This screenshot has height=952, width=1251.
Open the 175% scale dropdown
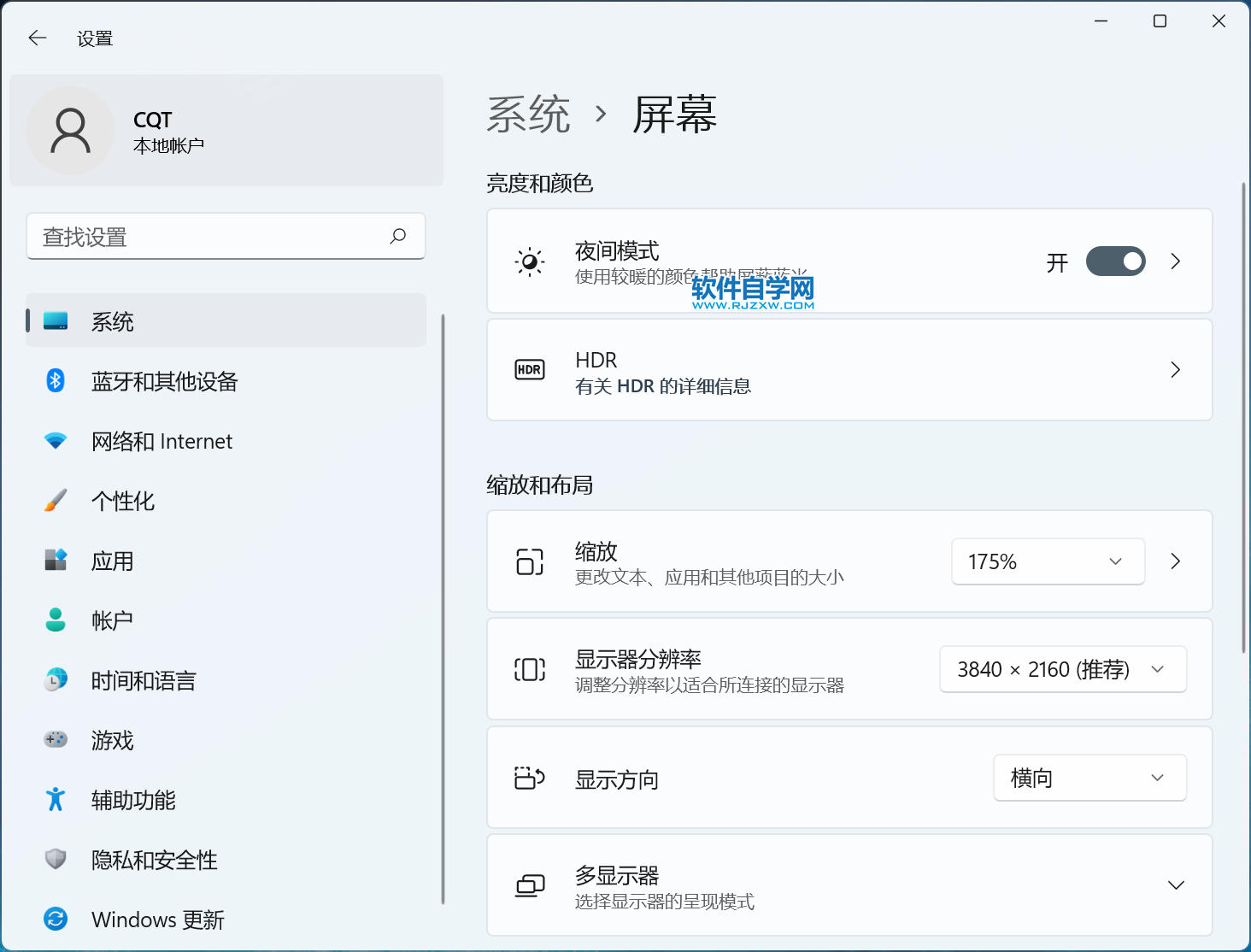click(1048, 561)
